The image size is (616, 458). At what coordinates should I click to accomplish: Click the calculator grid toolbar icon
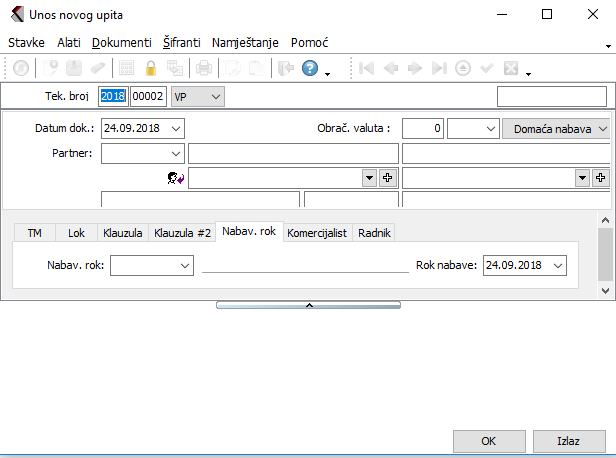127,69
